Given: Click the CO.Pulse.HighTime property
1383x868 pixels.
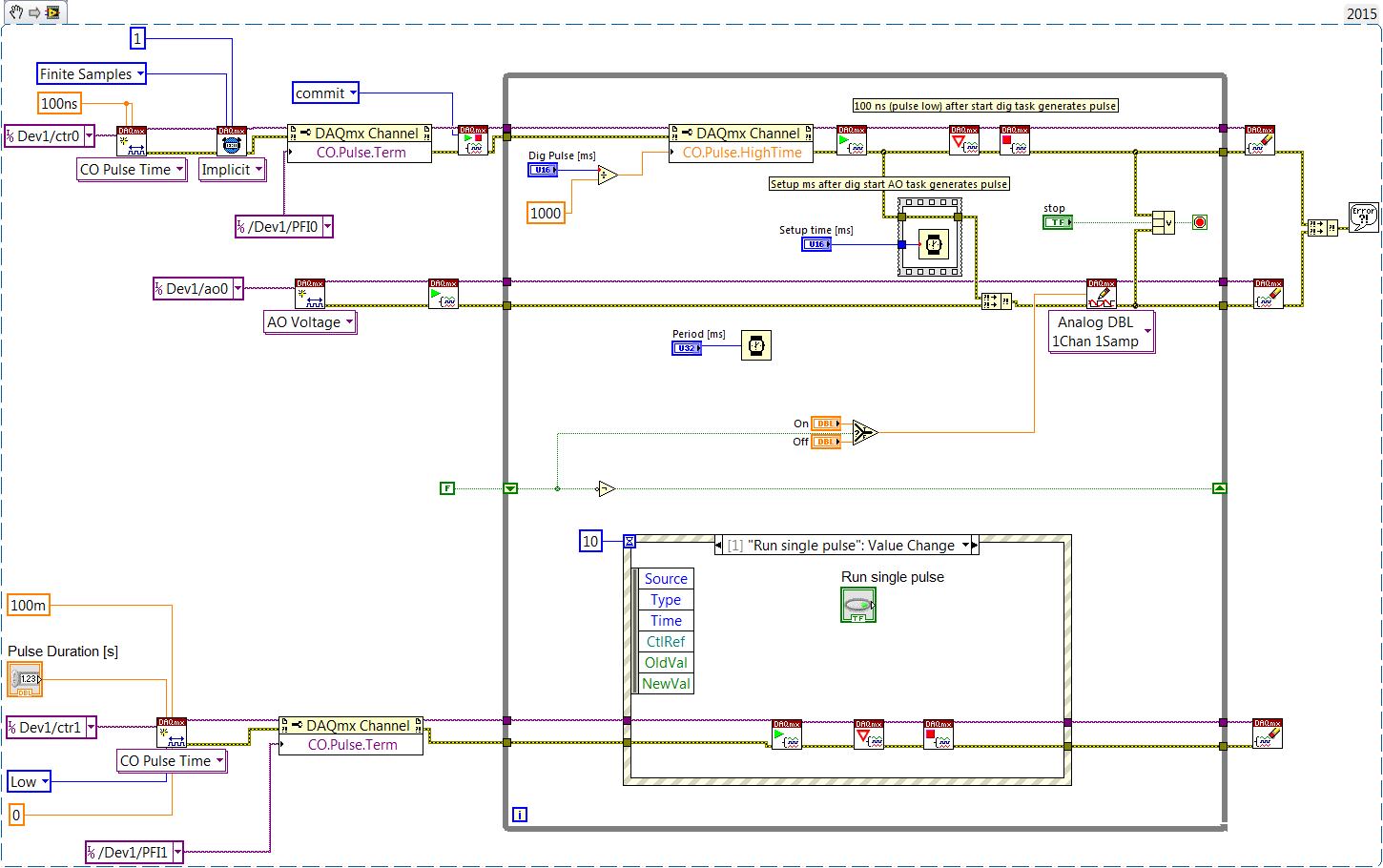Looking at the screenshot, I should tap(741, 153).
